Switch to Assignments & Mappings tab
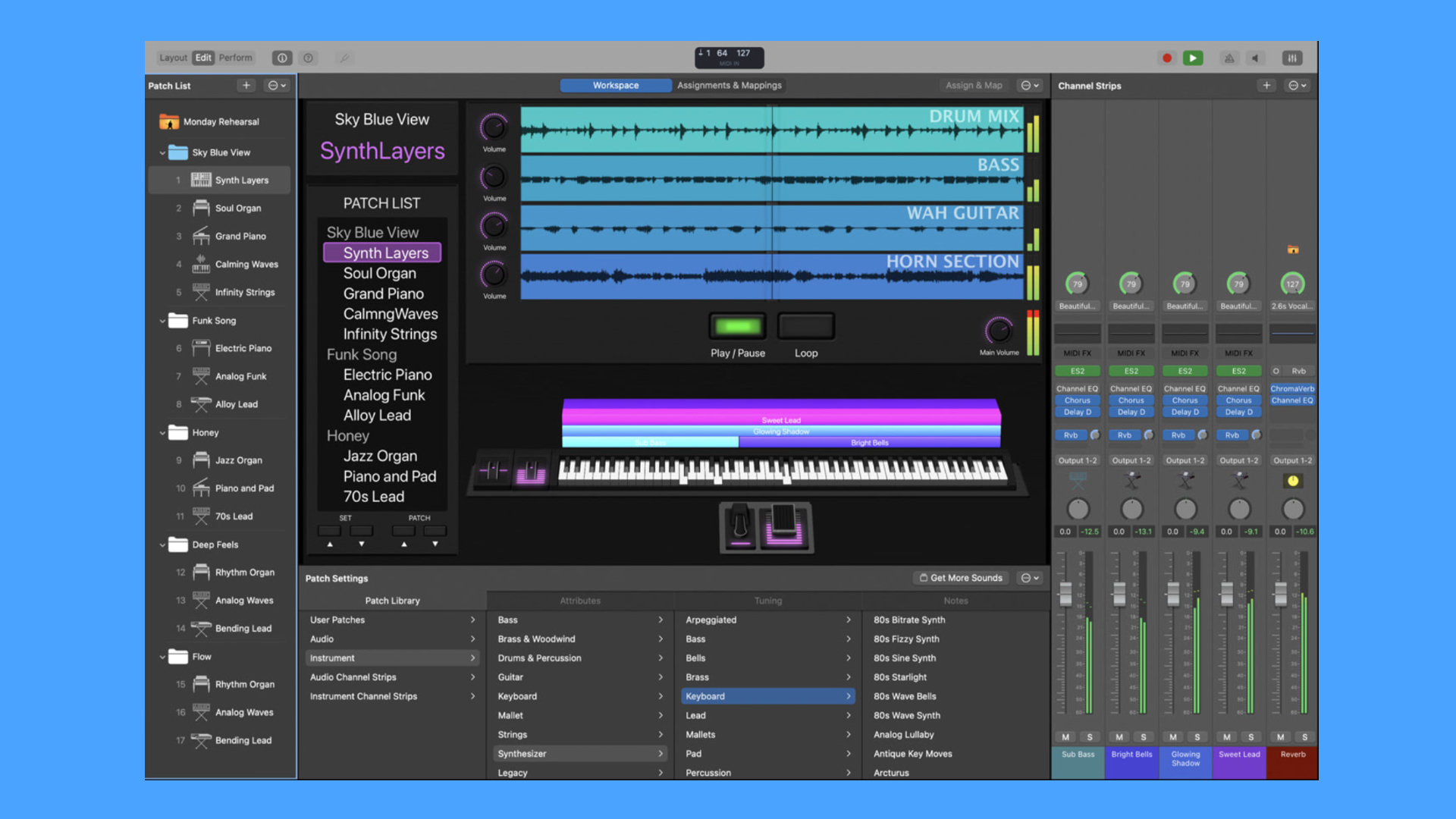Viewport: 1456px width, 819px height. (729, 86)
